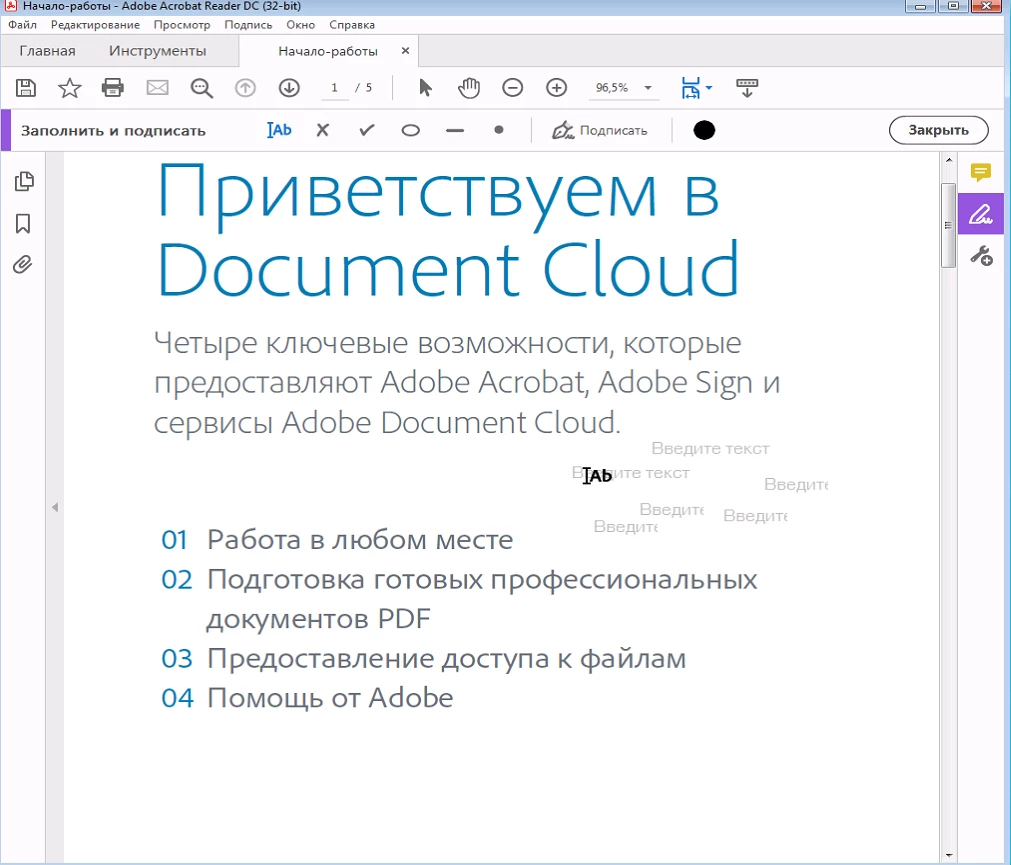Go to next page down arrow
The image size is (1011, 865).
tap(289, 88)
